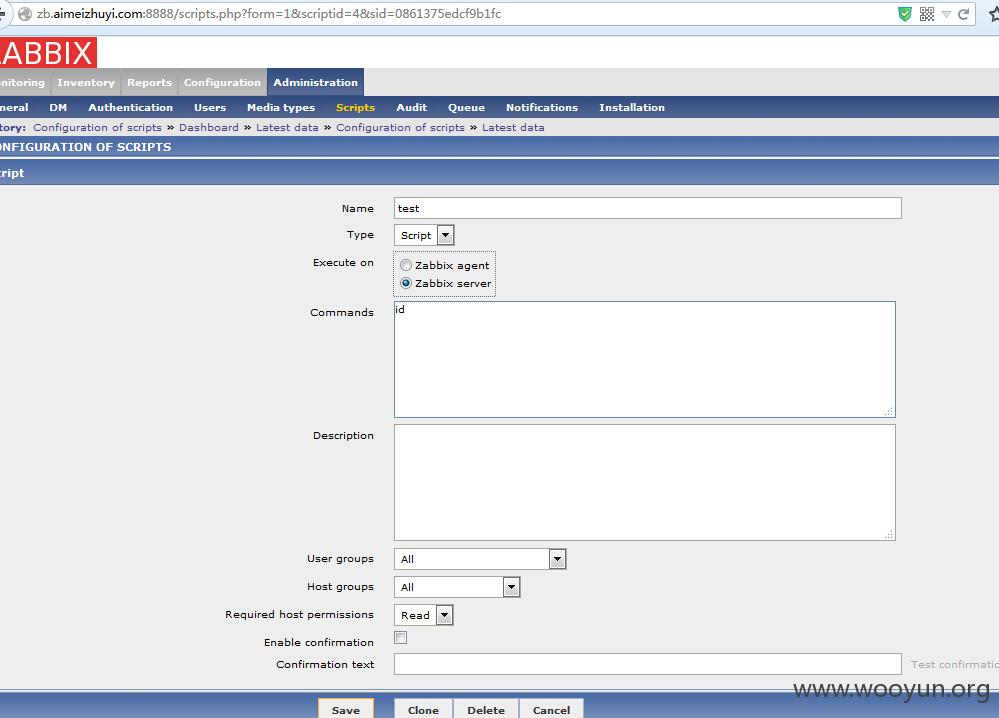This screenshot has height=718, width=999.
Task: Go to DM submenu
Action: point(58,107)
